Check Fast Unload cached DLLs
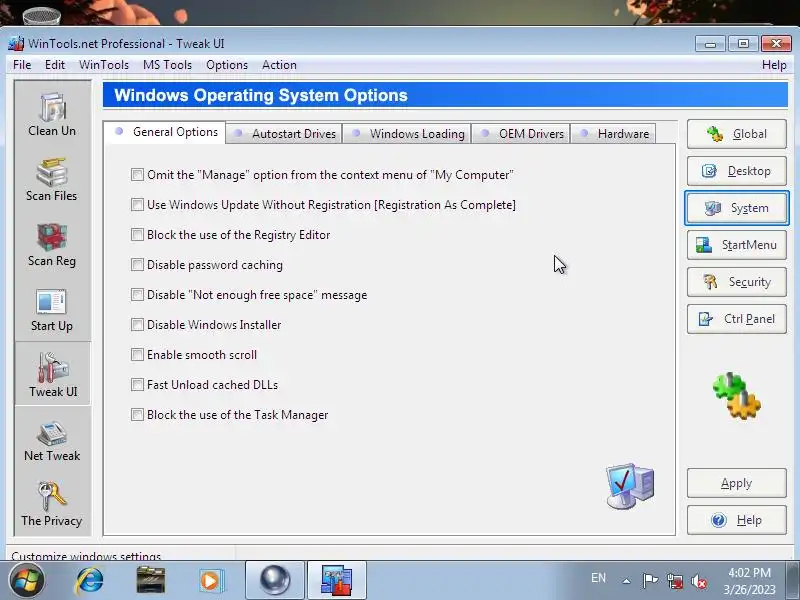 [x=137, y=385]
